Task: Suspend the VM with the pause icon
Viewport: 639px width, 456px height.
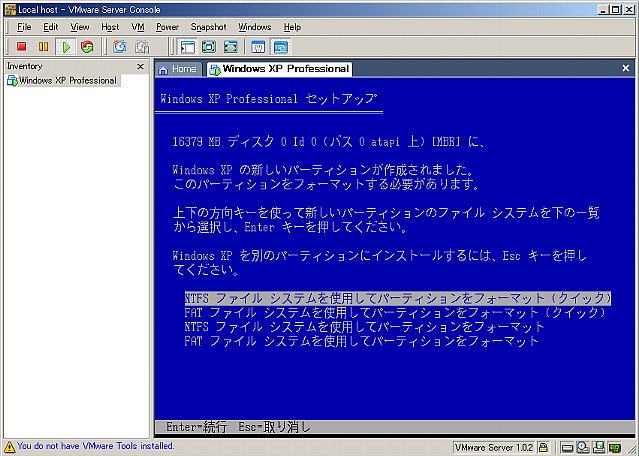Action: point(43,47)
